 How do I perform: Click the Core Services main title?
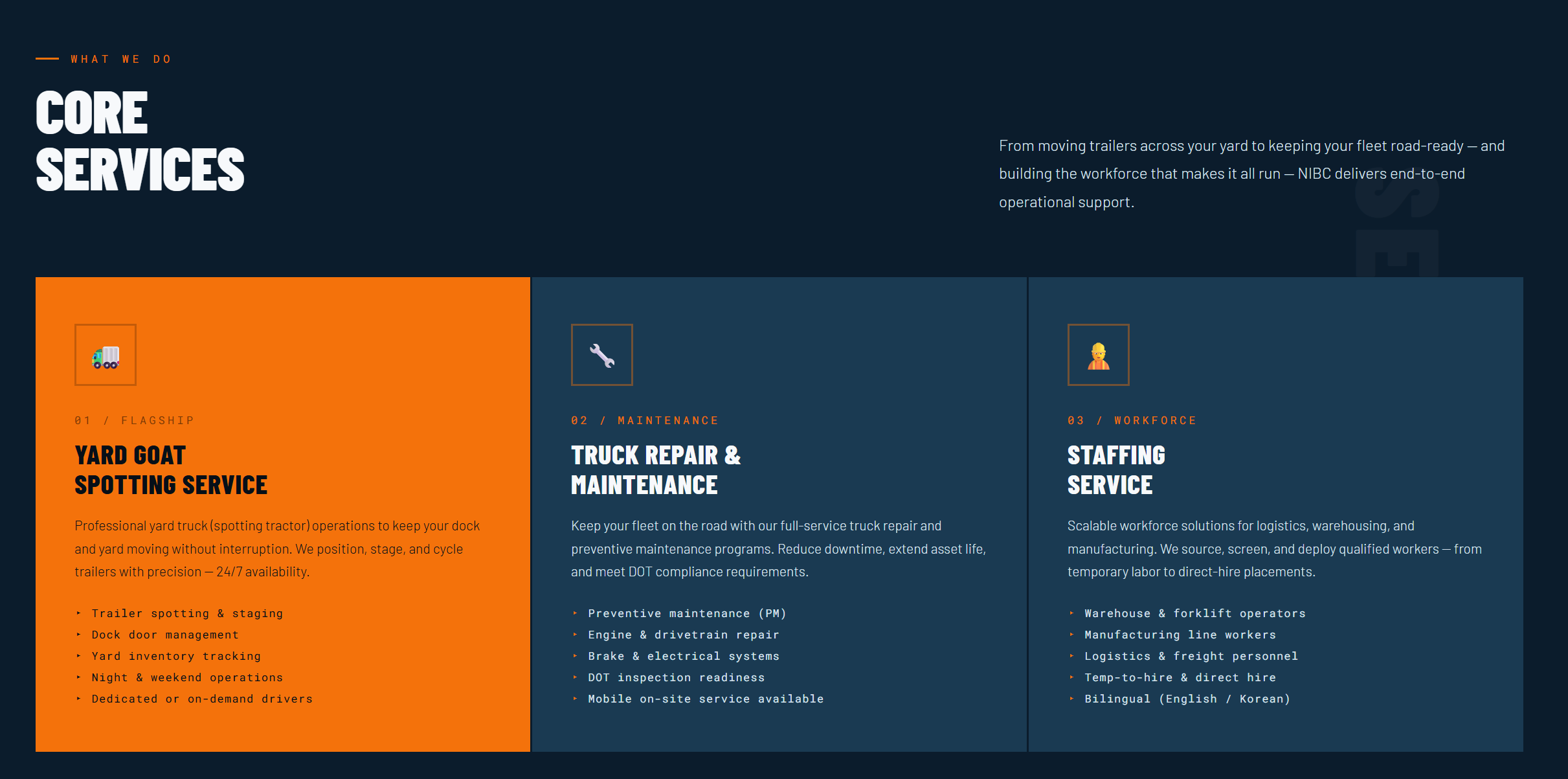point(140,141)
